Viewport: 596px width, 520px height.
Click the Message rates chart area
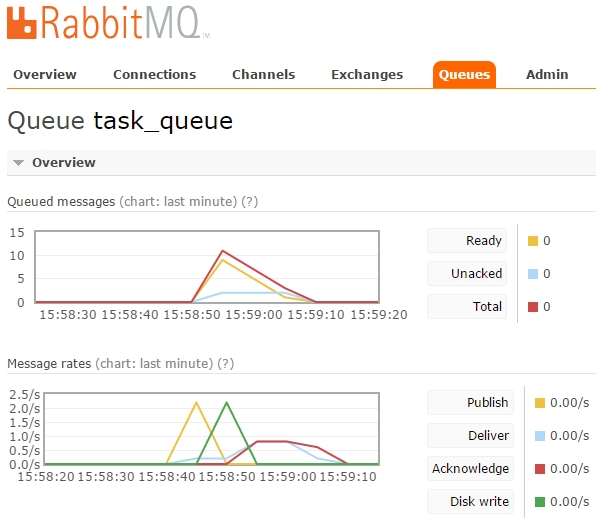pyautogui.click(x=212, y=429)
